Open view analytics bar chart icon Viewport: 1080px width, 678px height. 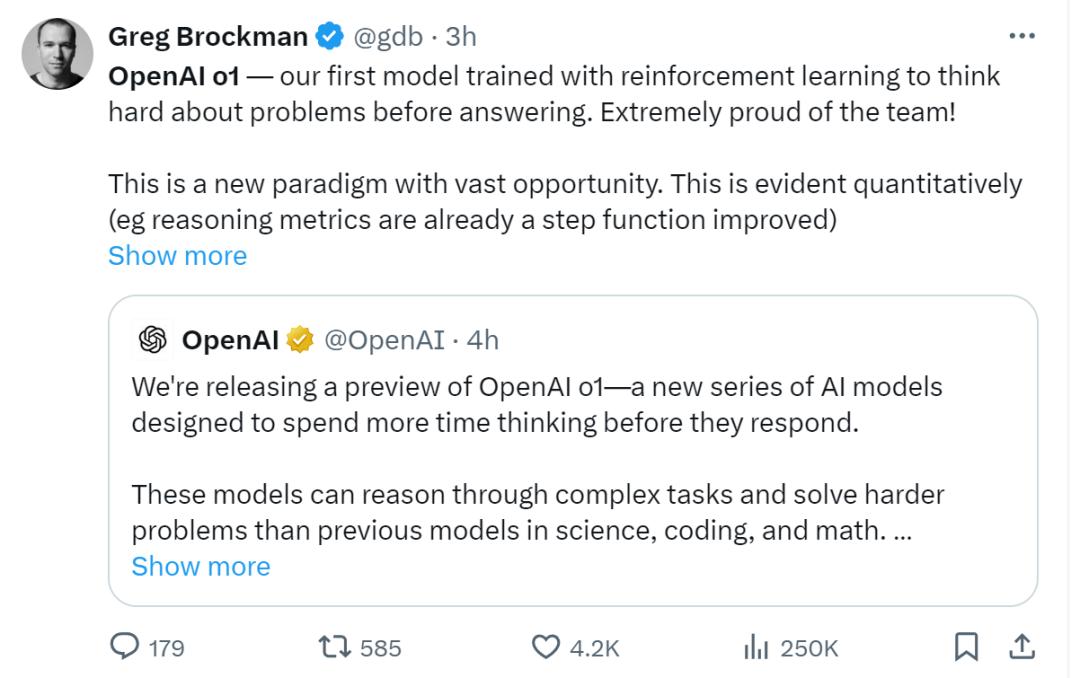754,648
